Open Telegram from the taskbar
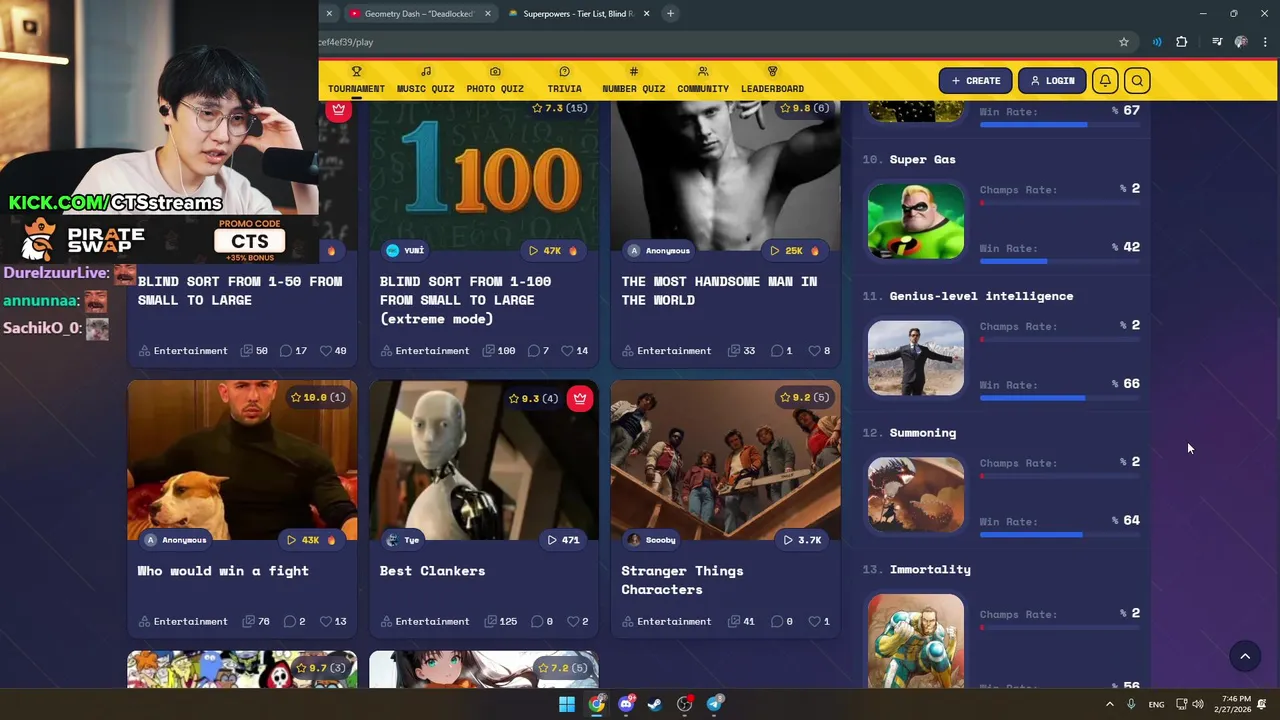The width and height of the screenshot is (1280, 720). 715,704
